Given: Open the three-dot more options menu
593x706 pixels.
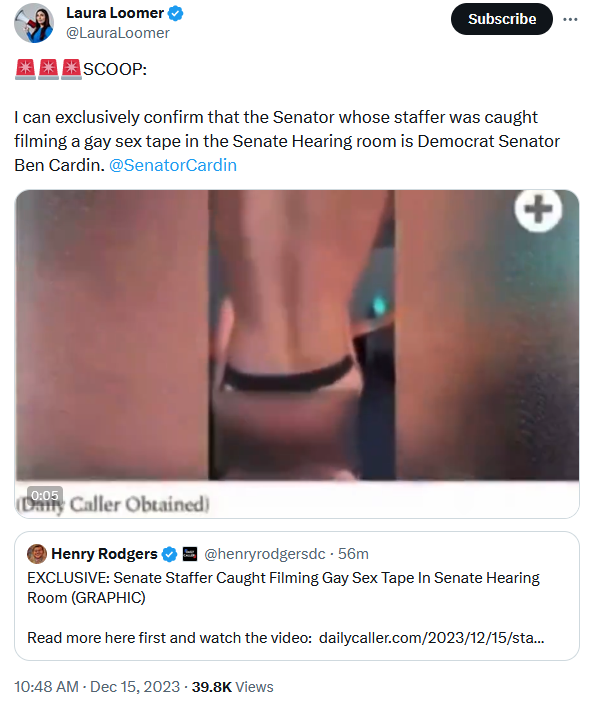Looking at the screenshot, I should [570, 19].
